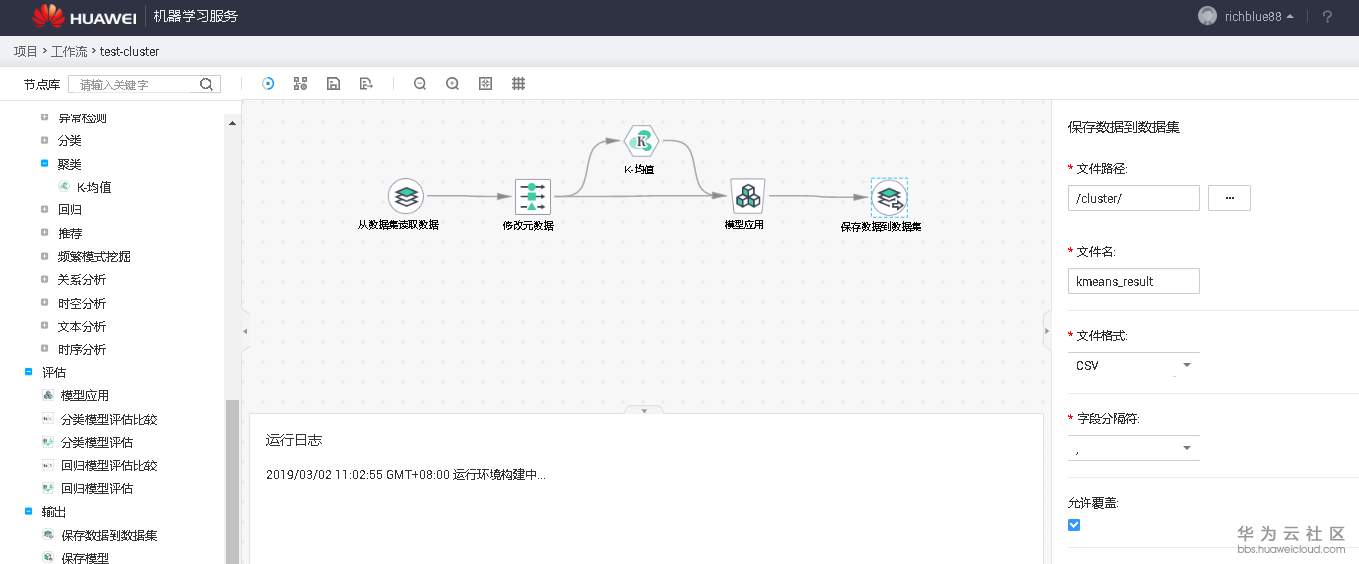Collapse the 聚类 tree node
This screenshot has width=1359, height=564.
pos(44,163)
